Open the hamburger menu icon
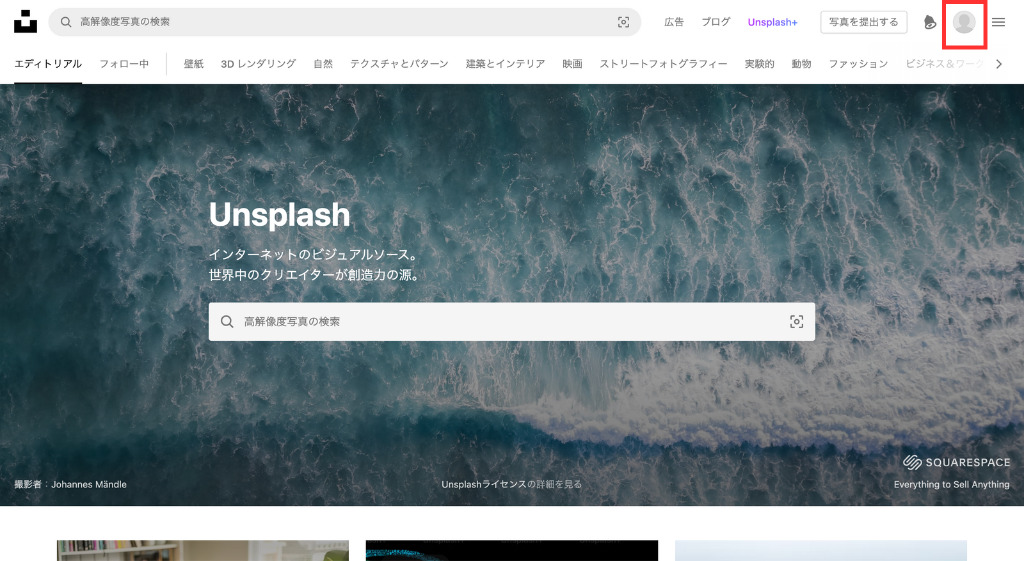1024x561 pixels. [999, 22]
